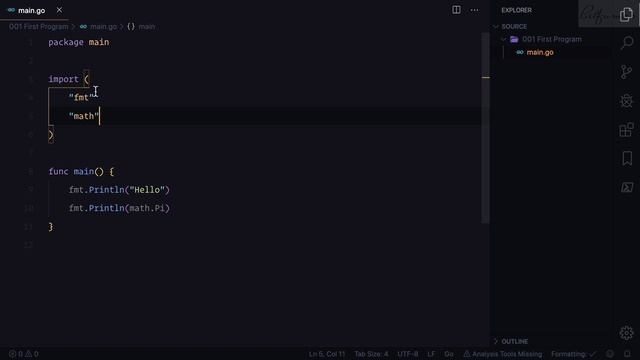The image size is (640, 360).
Task: Open the Manage gear icon
Action: point(627,333)
